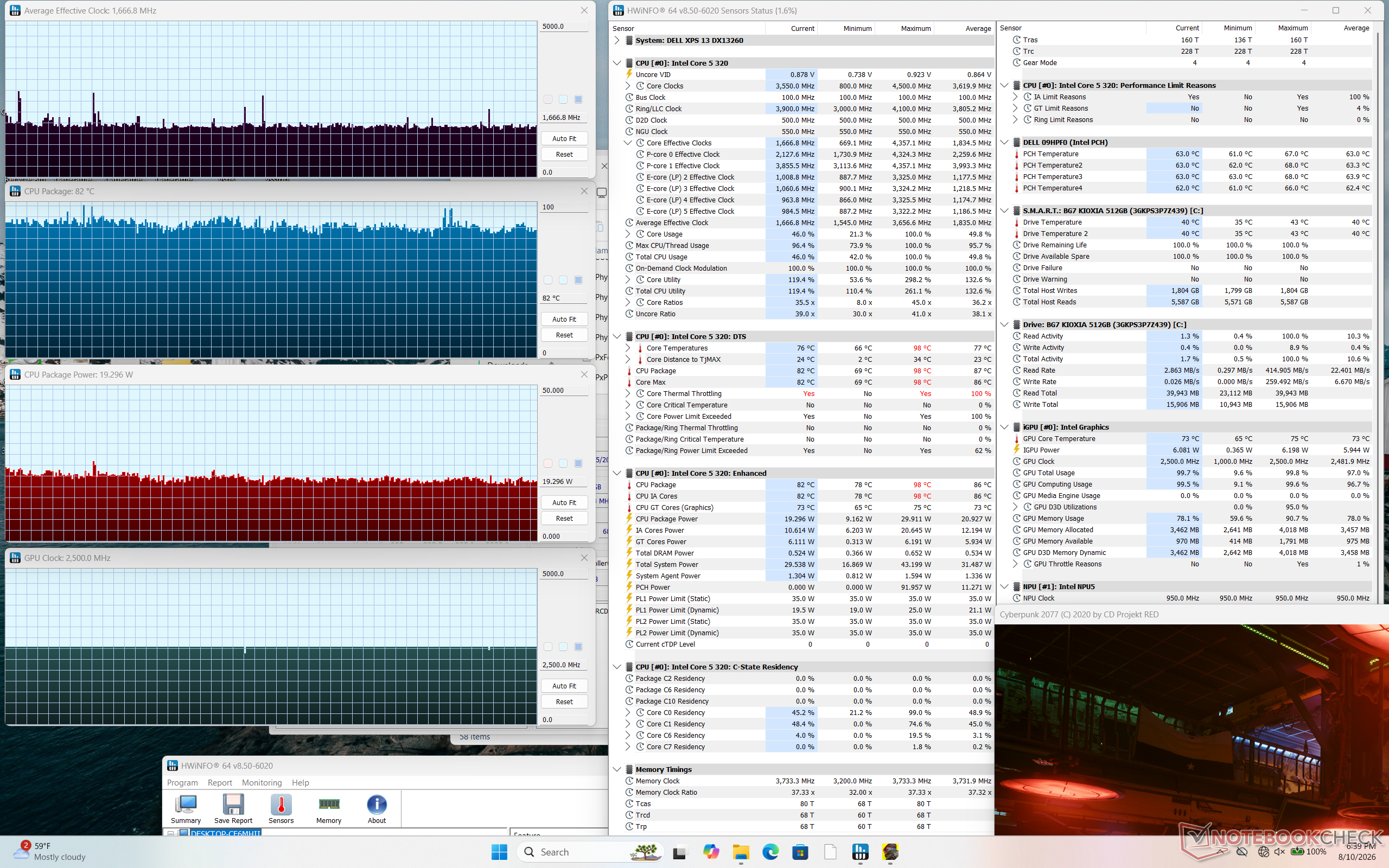Click Reset in GPU Clock window

(564, 701)
